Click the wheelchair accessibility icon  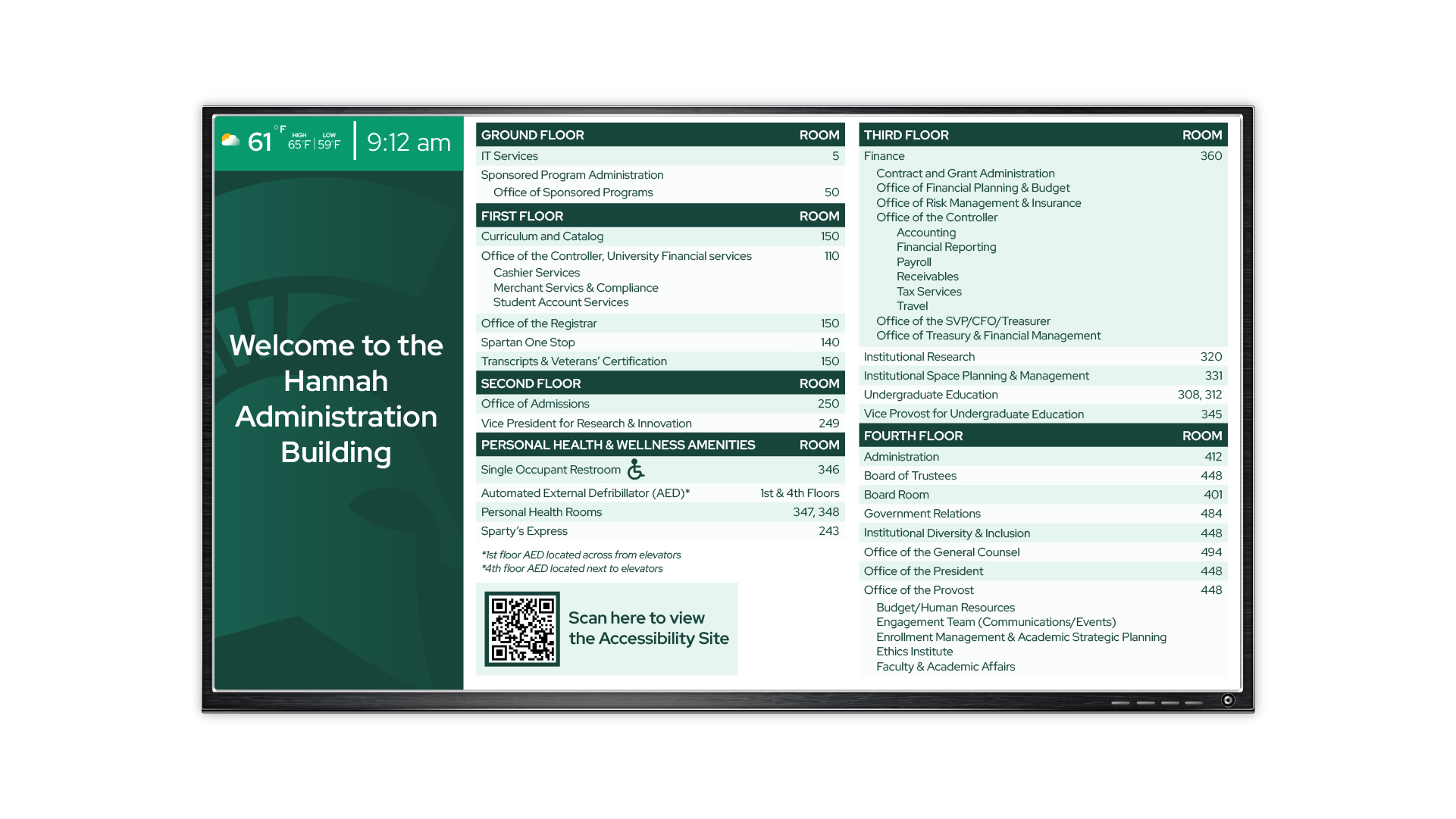pos(636,470)
